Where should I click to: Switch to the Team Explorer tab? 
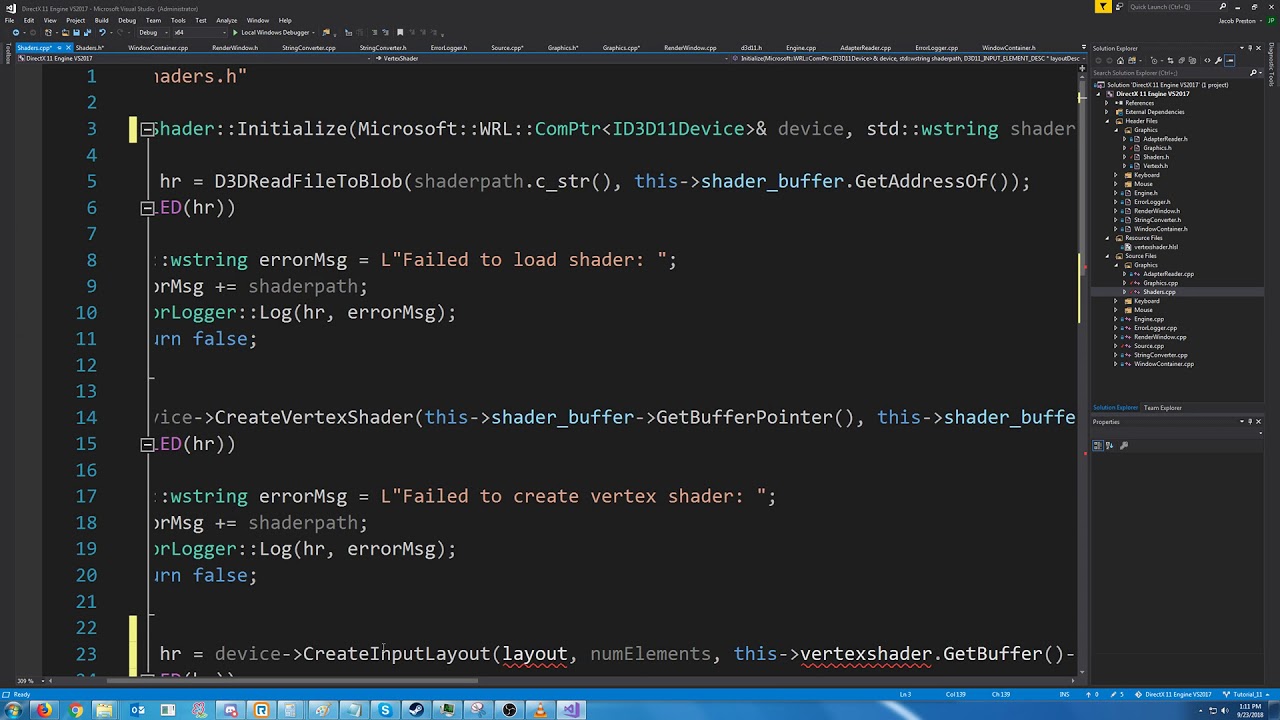[x=1163, y=408]
